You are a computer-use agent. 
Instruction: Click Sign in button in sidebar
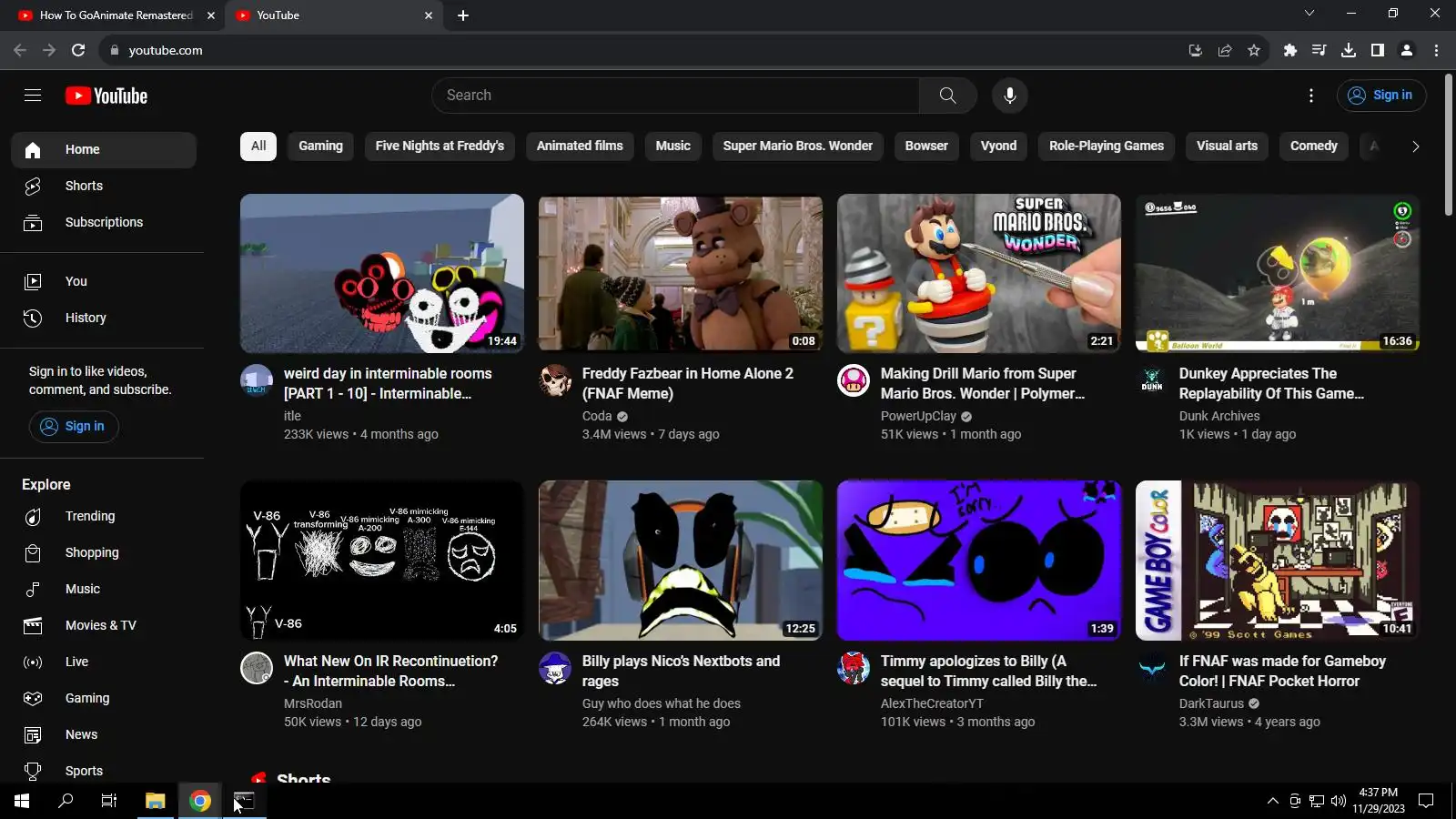click(74, 426)
